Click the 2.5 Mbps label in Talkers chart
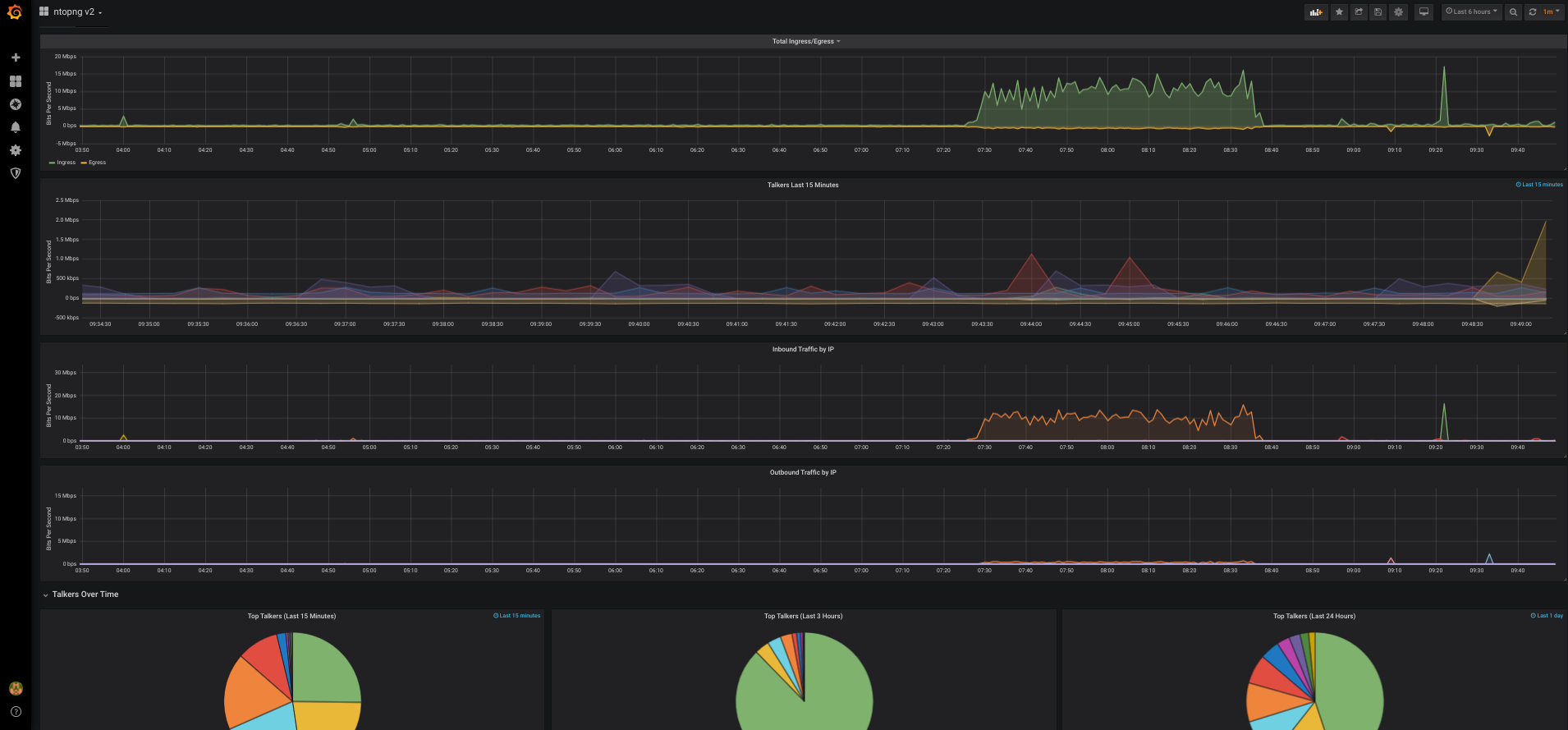The height and width of the screenshot is (730, 1568). pyautogui.click(x=67, y=200)
